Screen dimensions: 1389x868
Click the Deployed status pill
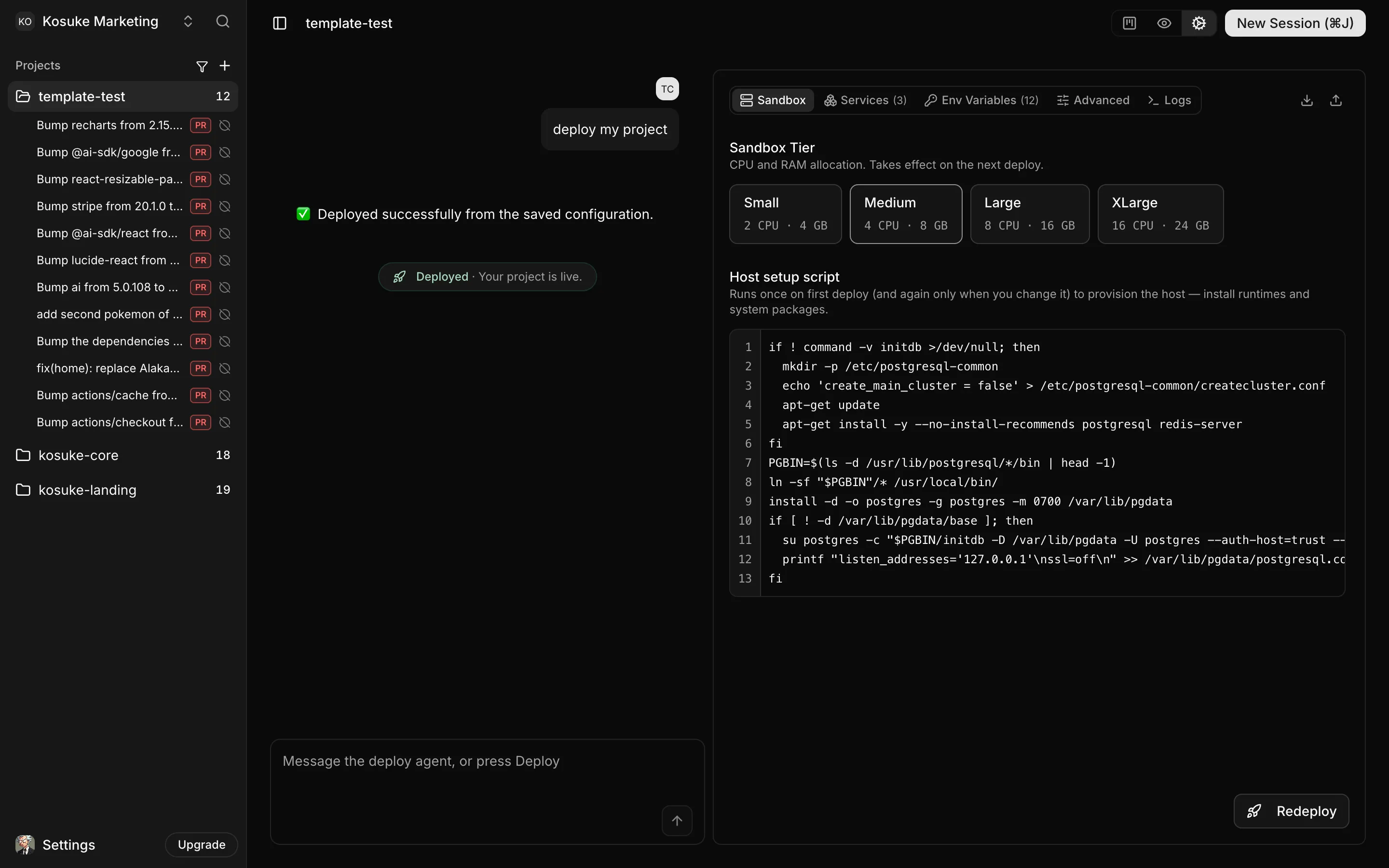487,277
